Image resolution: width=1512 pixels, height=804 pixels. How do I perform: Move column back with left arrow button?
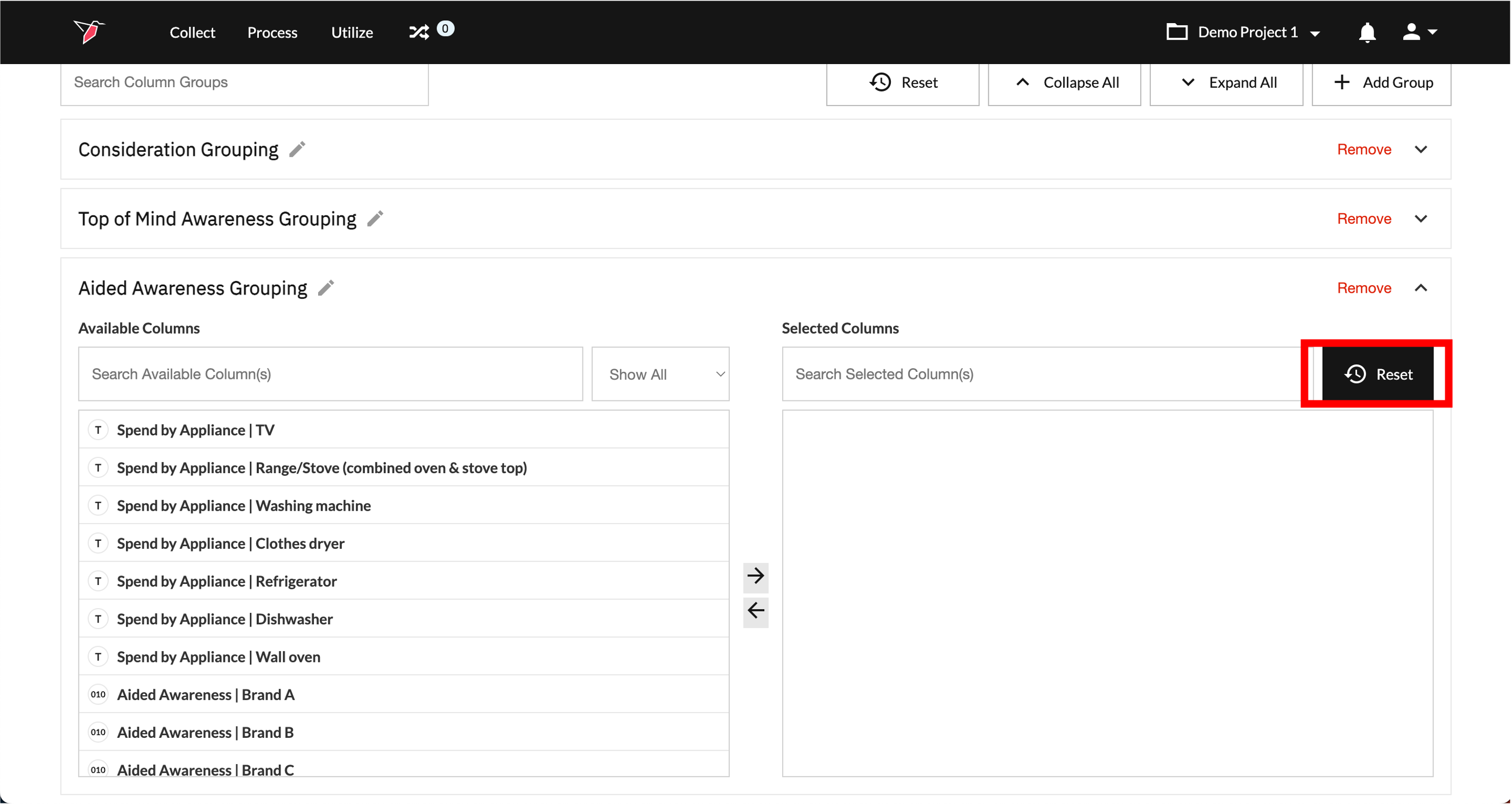755,611
